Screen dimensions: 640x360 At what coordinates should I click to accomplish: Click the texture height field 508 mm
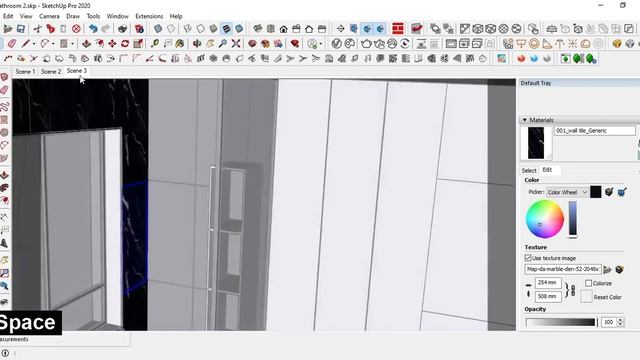(x=548, y=296)
